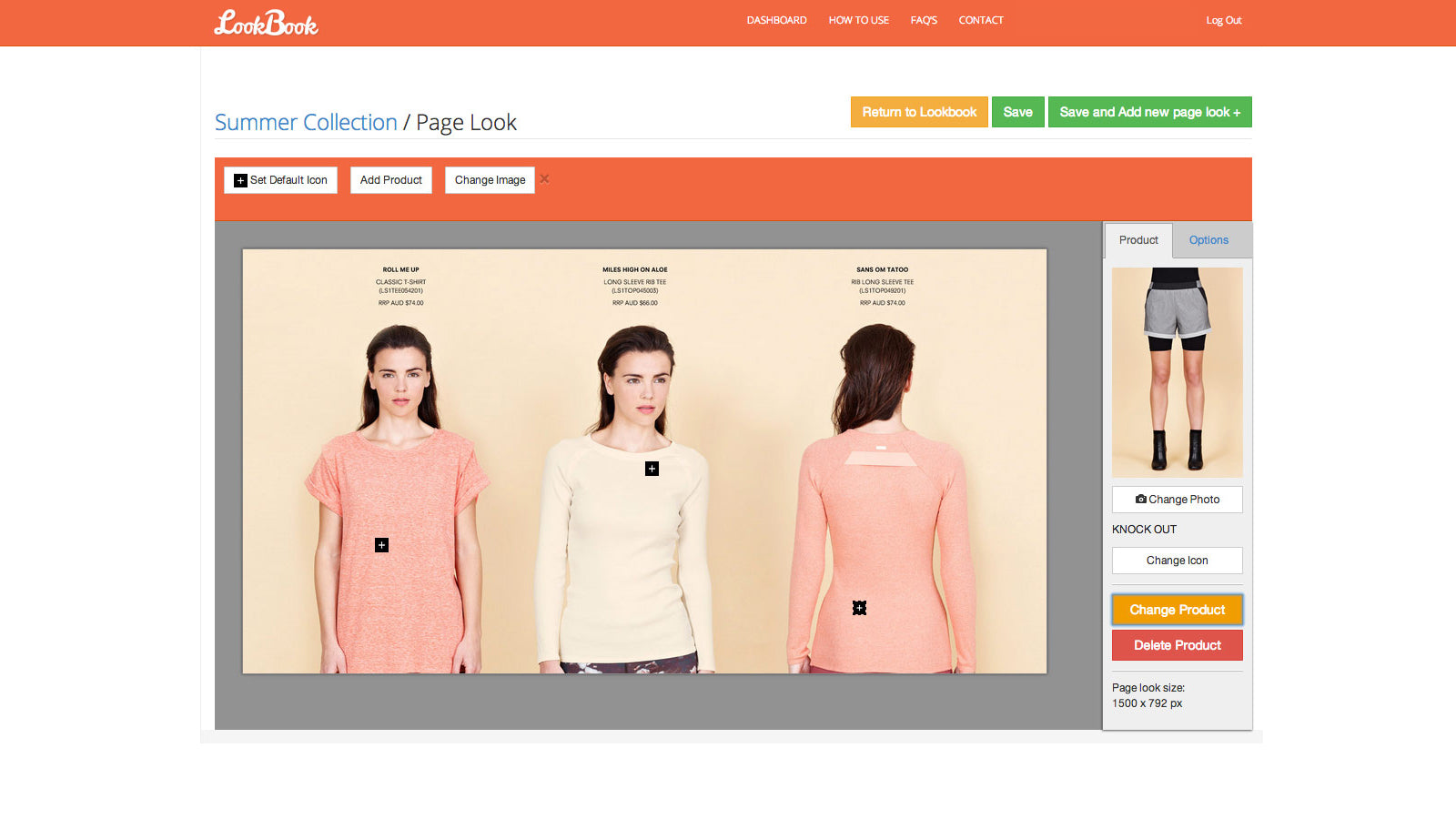Switch to the Options tab
This screenshot has width=1456, height=819.
click(1208, 240)
